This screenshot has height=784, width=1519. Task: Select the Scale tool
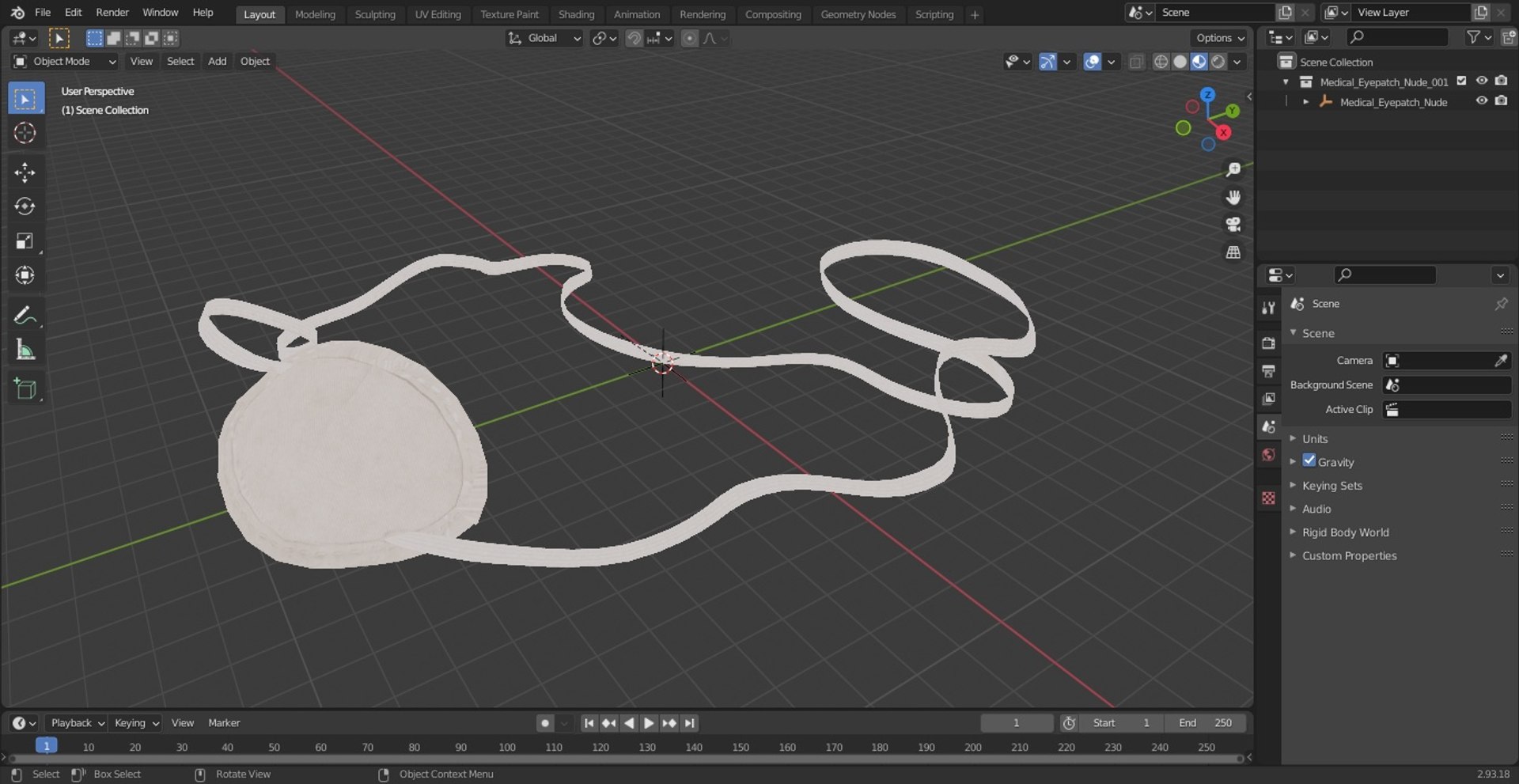coord(25,241)
